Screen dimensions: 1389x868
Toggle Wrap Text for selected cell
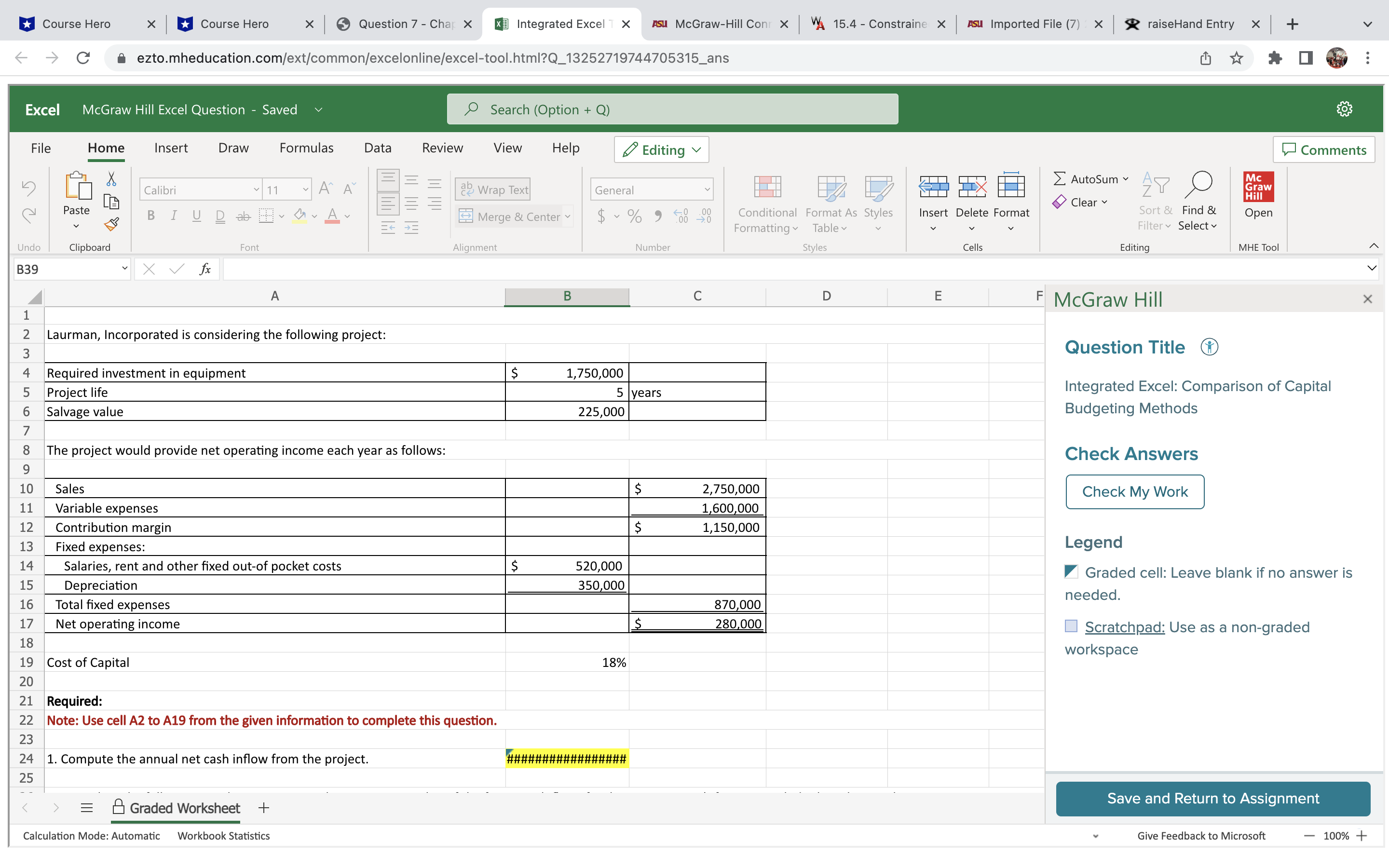pyautogui.click(x=492, y=189)
